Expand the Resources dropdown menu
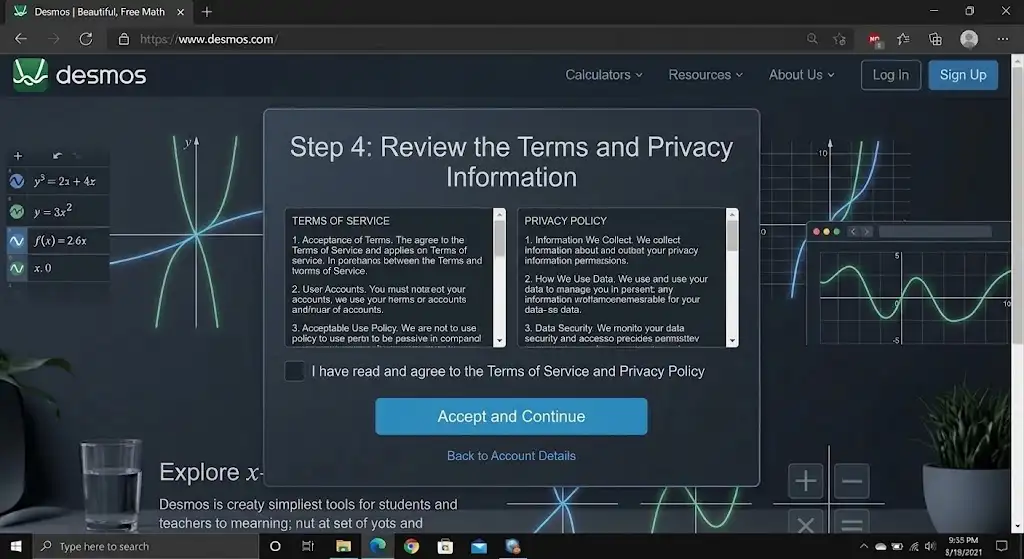The width and height of the screenshot is (1024, 559). (x=705, y=74)
